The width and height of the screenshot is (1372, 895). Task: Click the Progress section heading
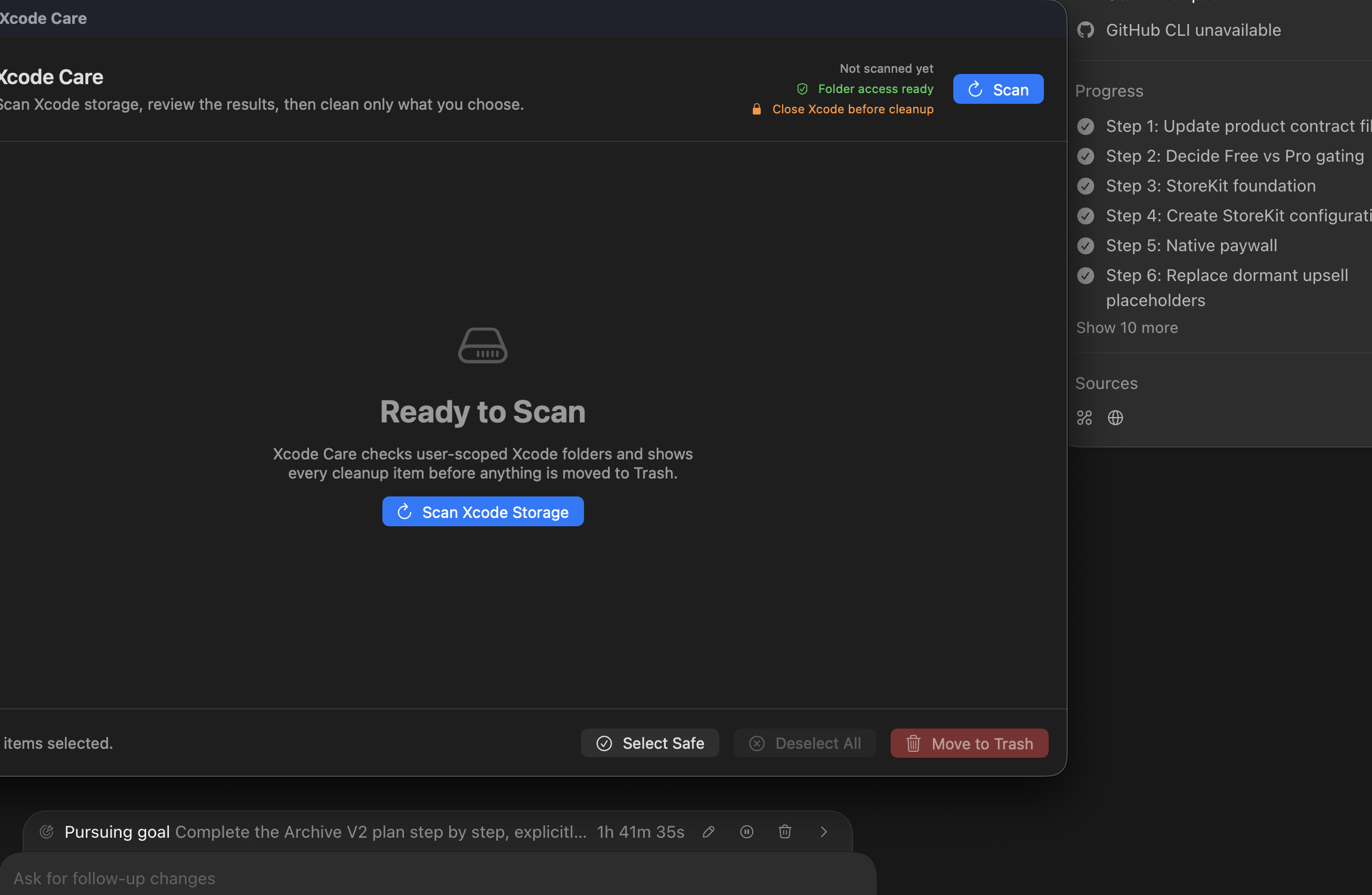[x=1109, y=91]
